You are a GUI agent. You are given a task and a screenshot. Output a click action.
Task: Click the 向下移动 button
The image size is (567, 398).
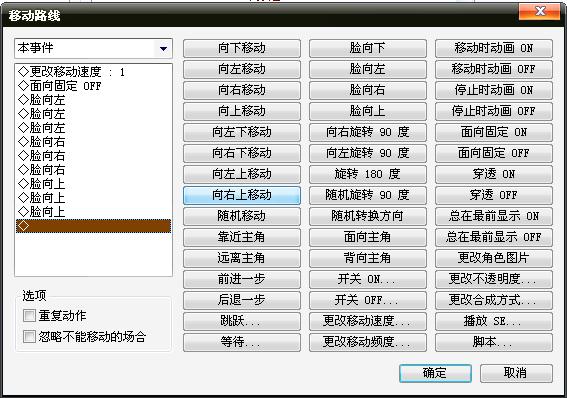pos(242,48)
